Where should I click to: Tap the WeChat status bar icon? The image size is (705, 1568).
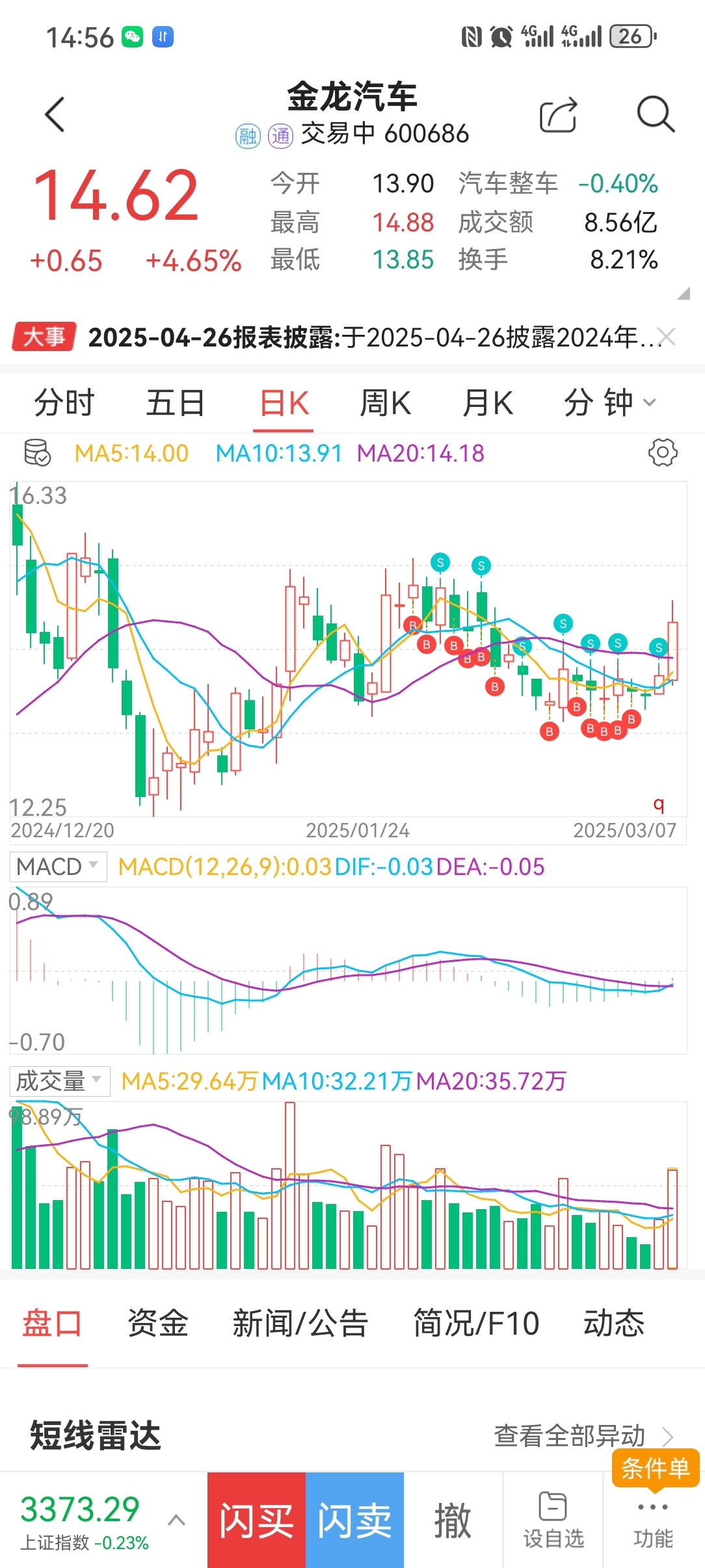pos(133,36)
